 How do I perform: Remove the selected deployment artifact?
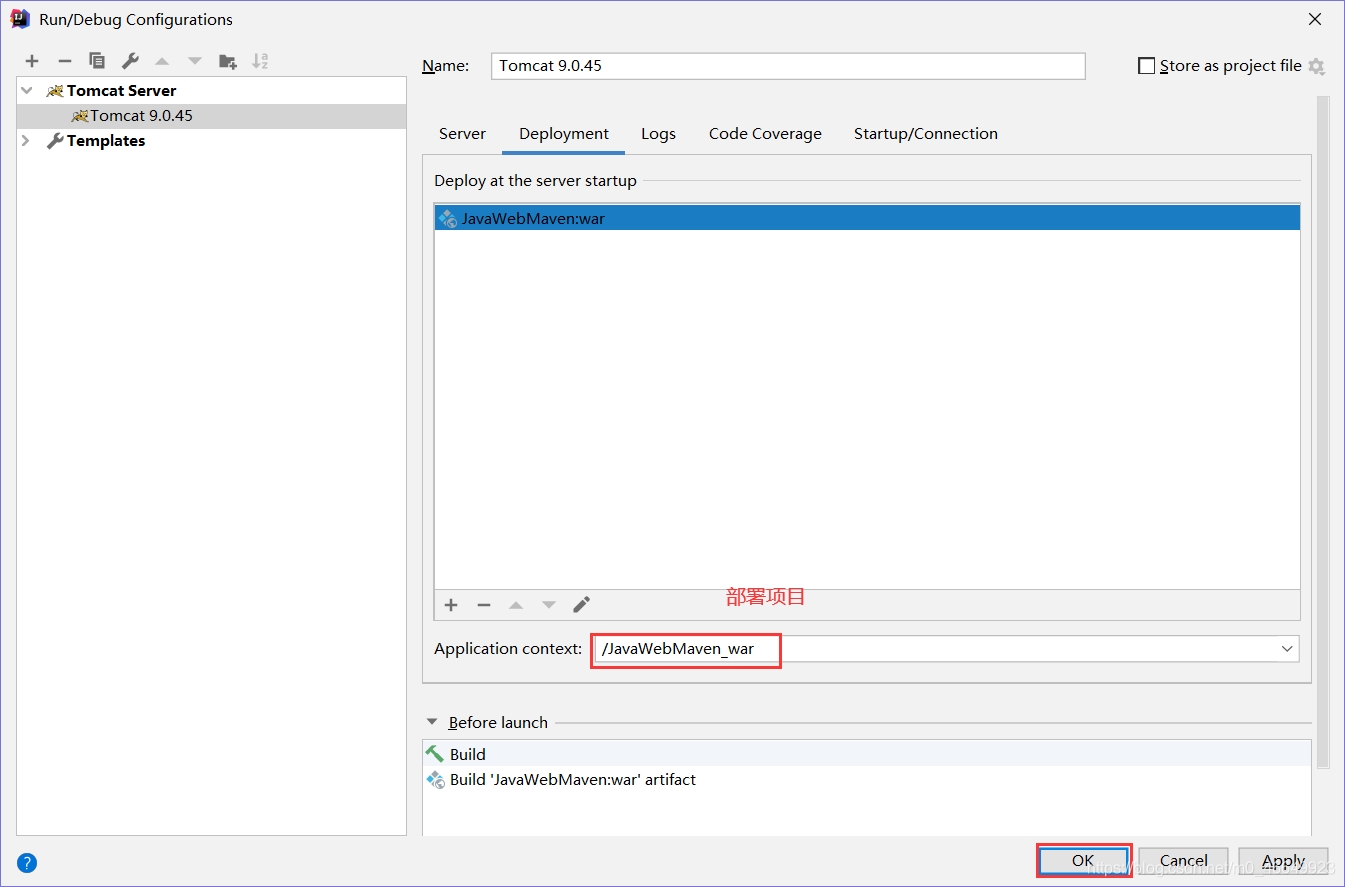(x=484, y=605)
